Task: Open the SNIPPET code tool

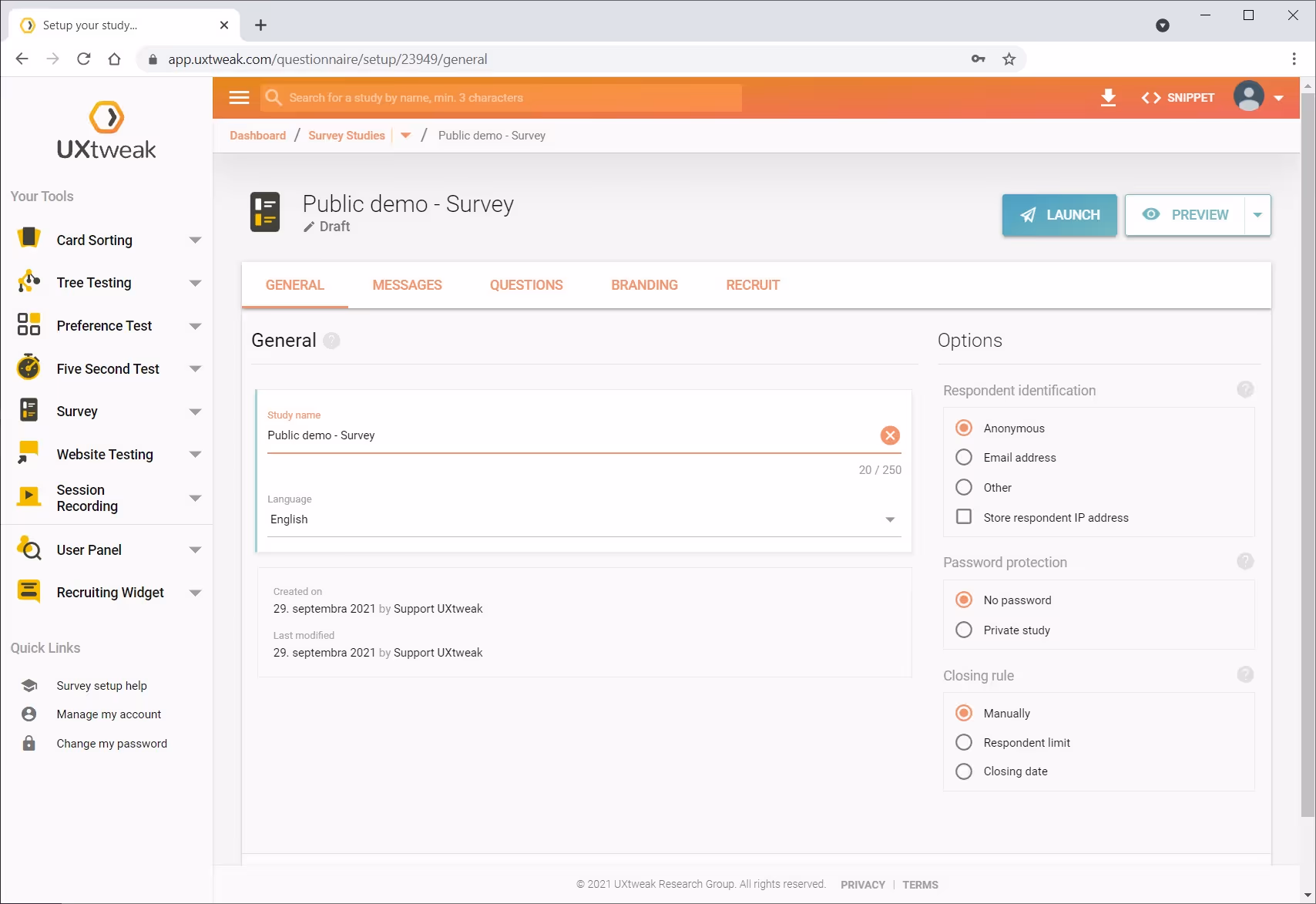Action: 1177,97
